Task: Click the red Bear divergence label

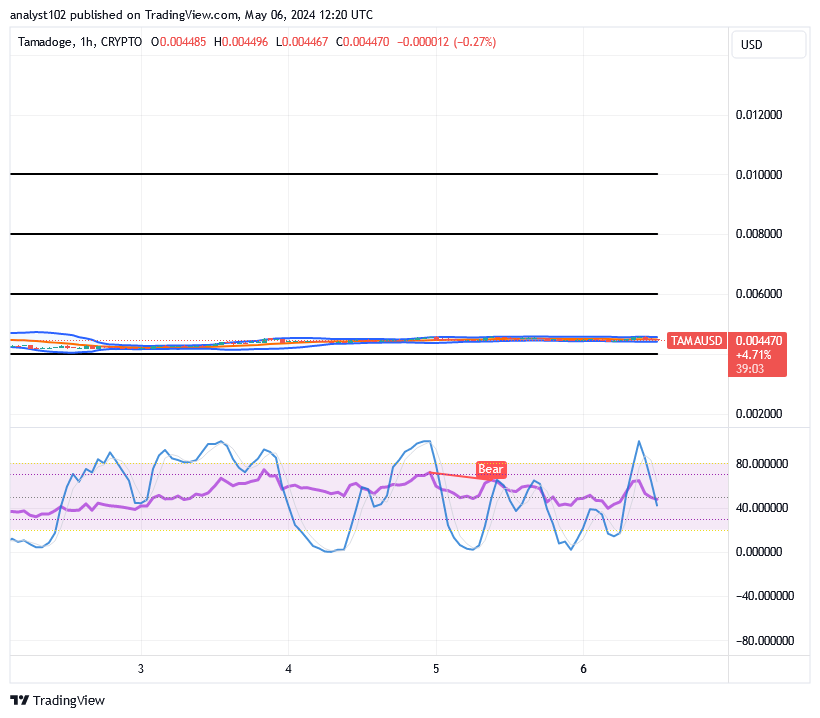Action: [x=491, y=469]
